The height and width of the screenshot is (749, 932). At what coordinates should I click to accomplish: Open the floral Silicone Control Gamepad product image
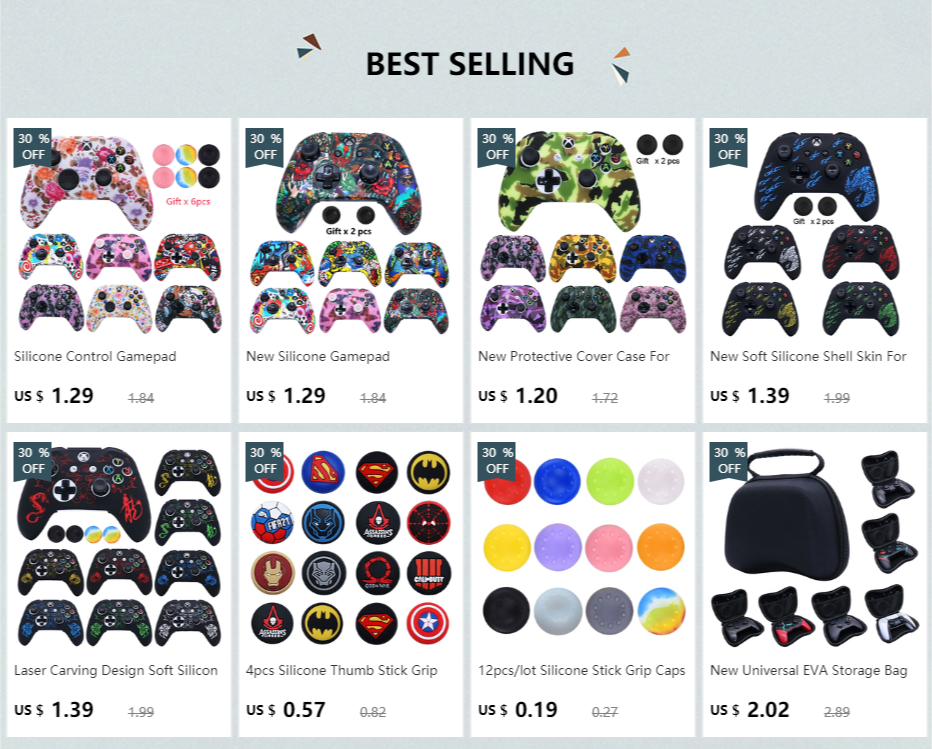[x=119, y=231]
